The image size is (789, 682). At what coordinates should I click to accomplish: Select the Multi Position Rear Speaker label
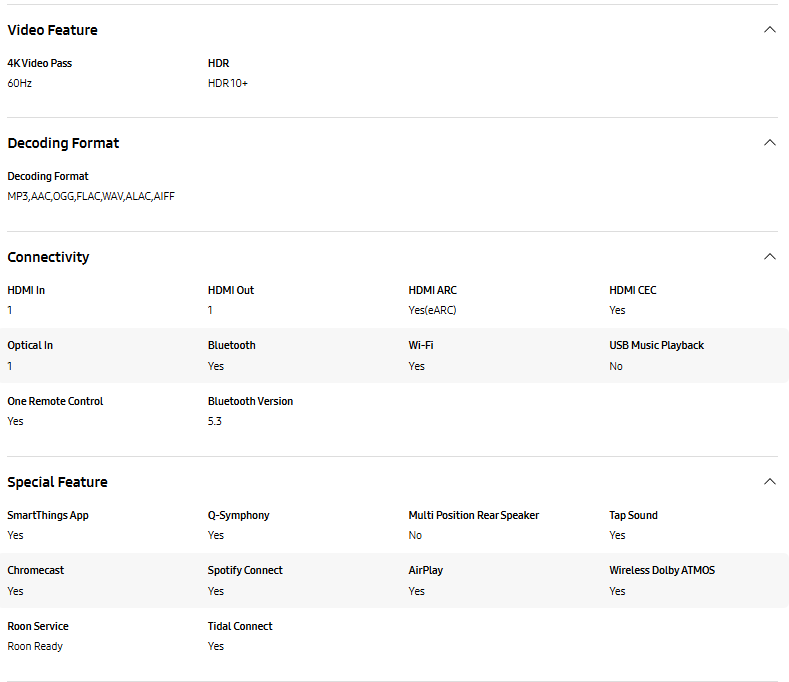pos(474,515)
